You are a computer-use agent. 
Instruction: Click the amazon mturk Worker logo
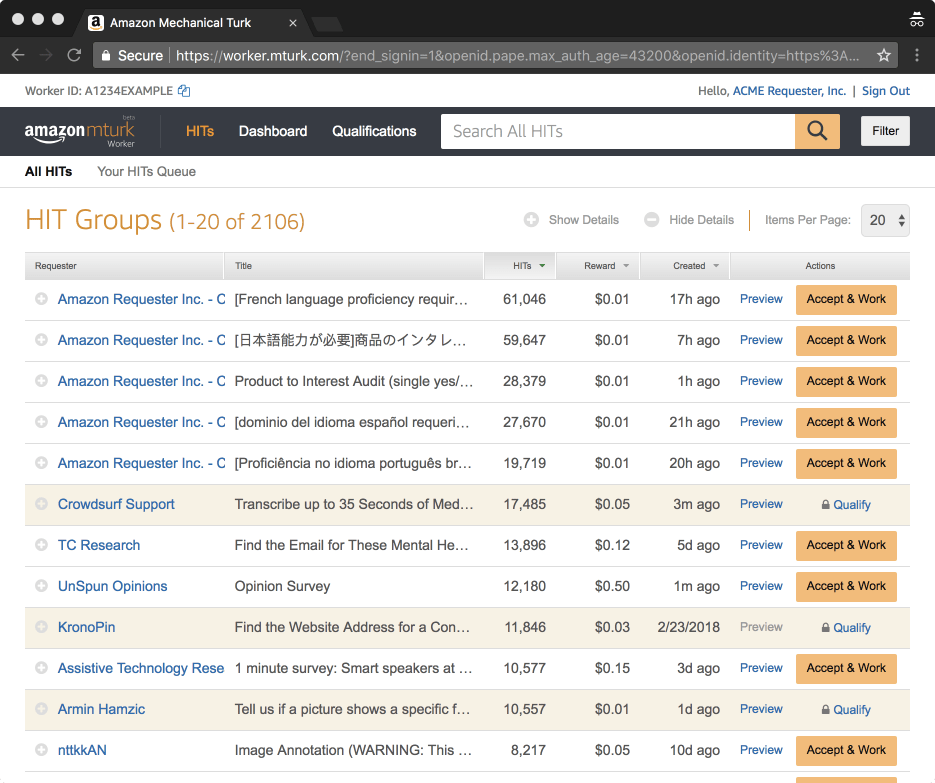[x=80, y=131]
